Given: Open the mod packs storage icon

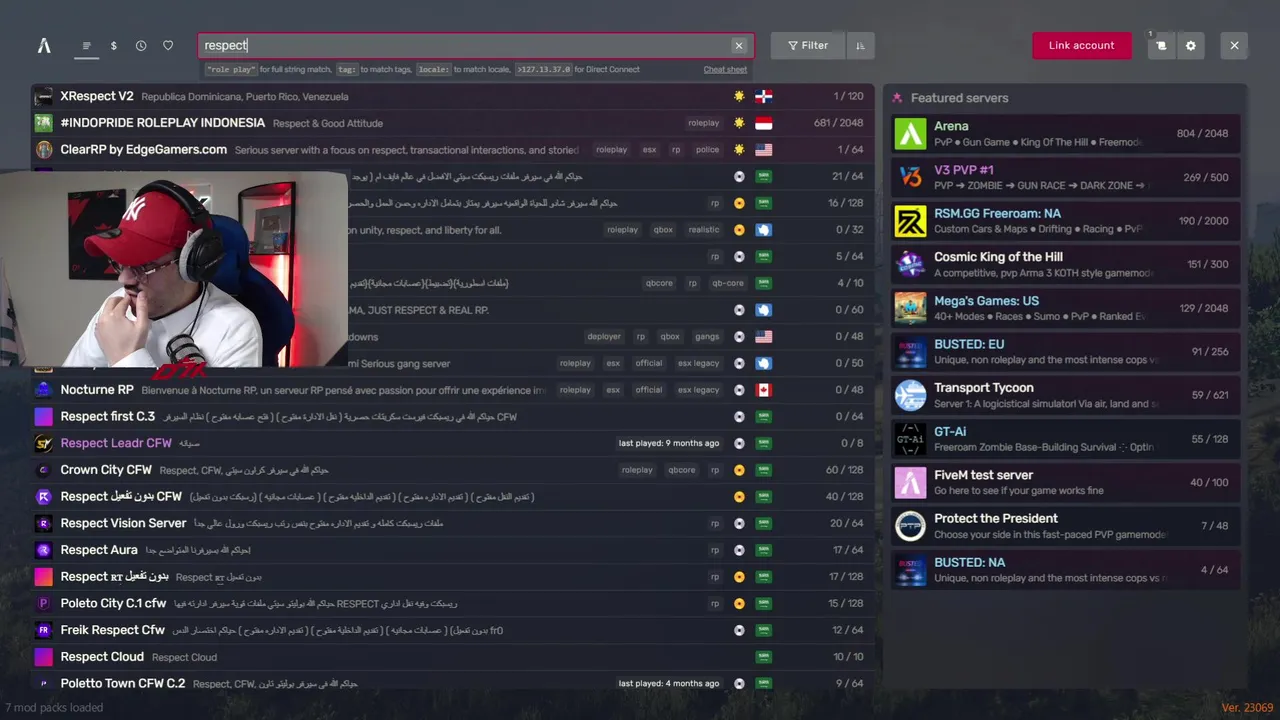Looking at the screenshot, I should [x=1161, y=46].
